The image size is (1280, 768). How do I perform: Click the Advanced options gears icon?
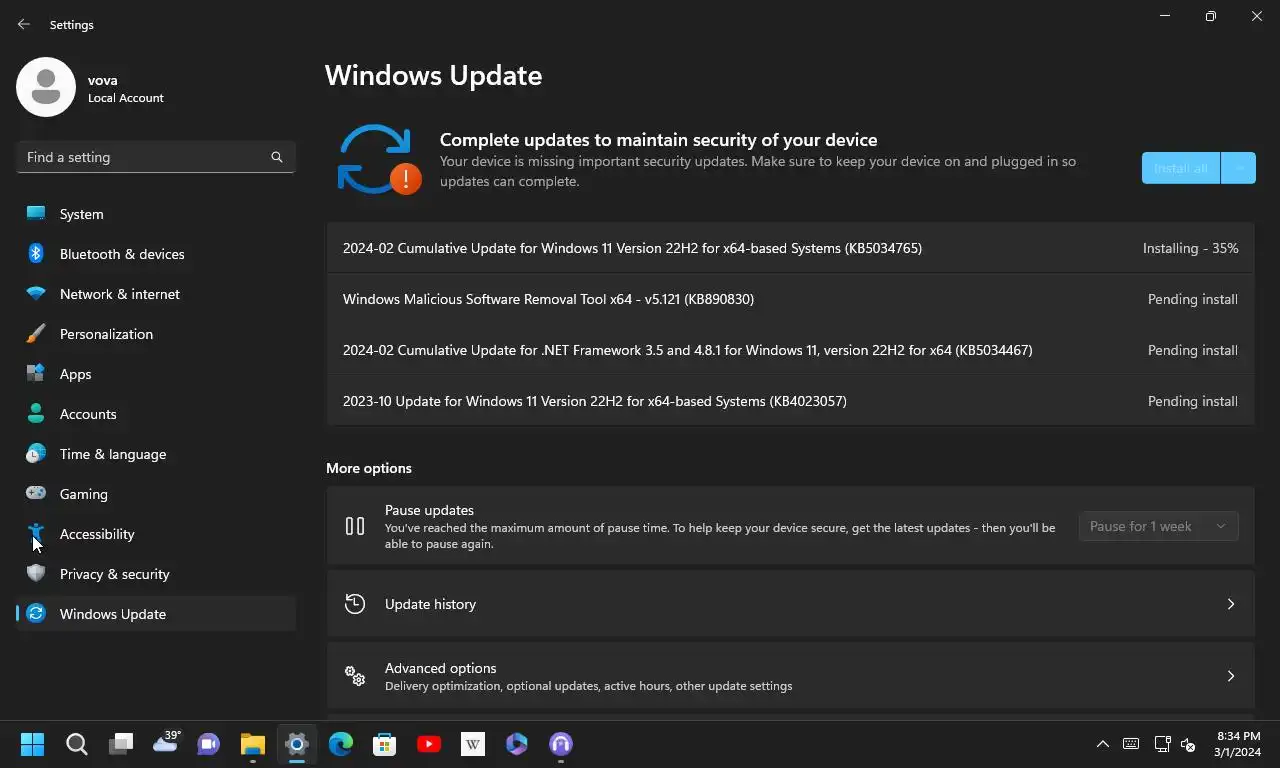point(355,676)
